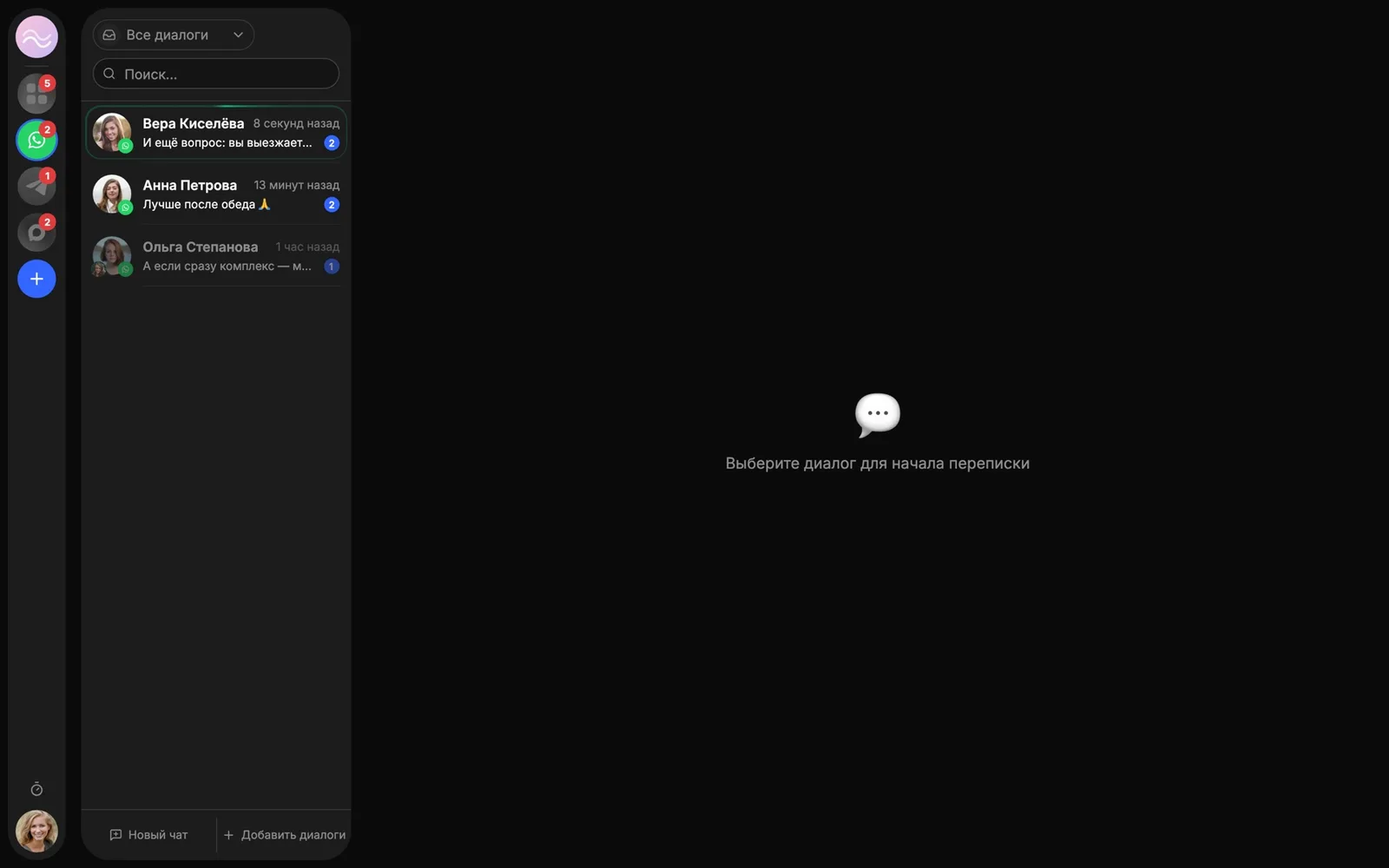Click the message preview "Лучше после обеда"

click(x=207, y=204)
